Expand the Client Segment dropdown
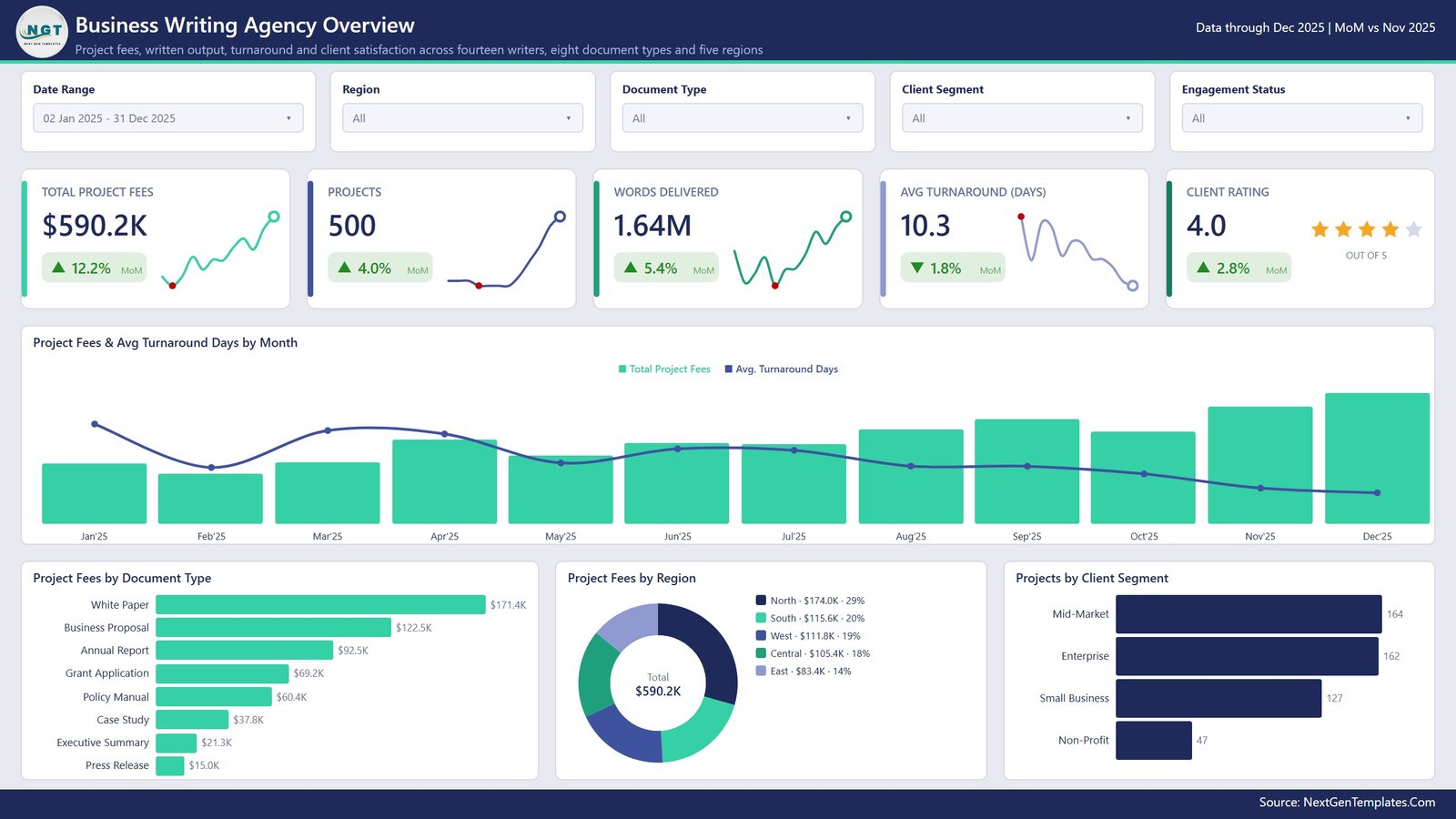Image resolution: width=1456 pixels, height=819 pixels. tap(1022, 118)
